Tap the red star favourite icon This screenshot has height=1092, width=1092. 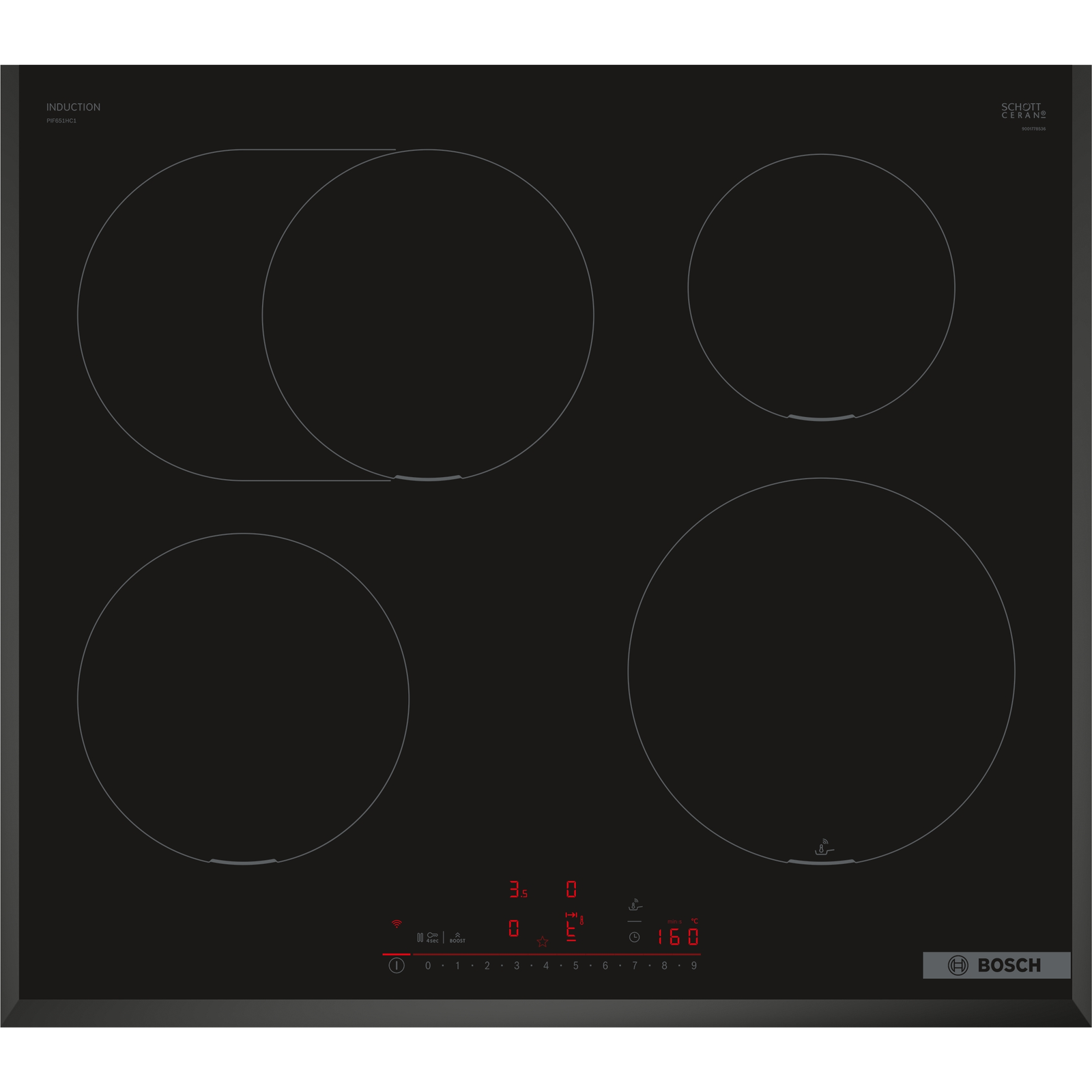543,942
